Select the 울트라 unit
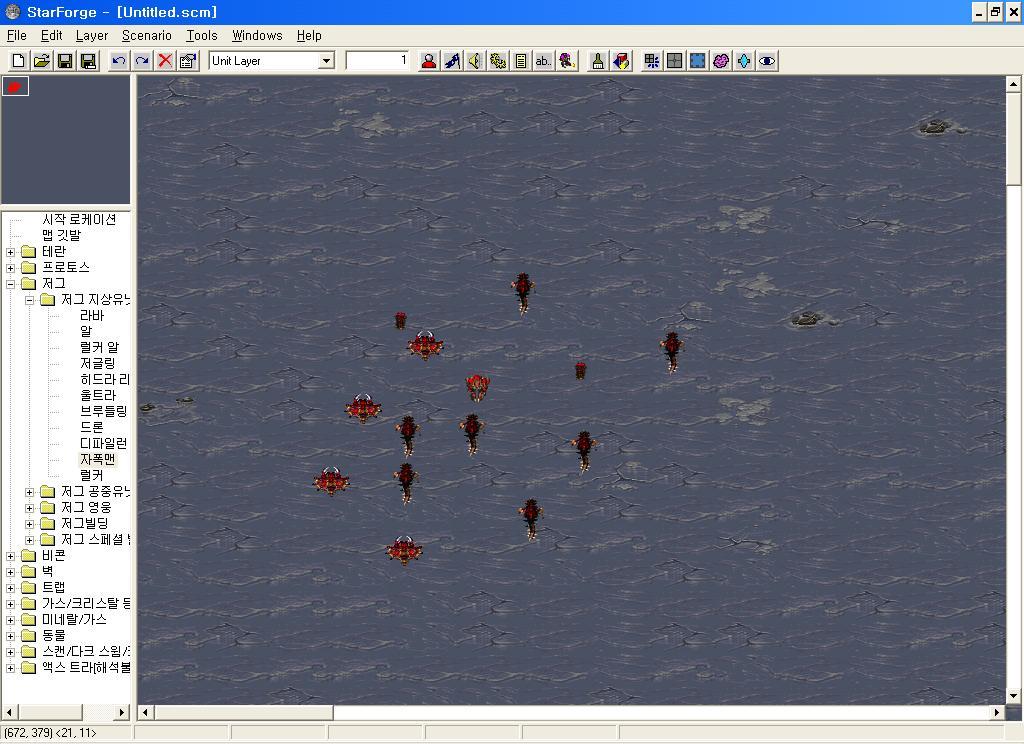This screenshot has height=744, width=1024. (97, 395)
